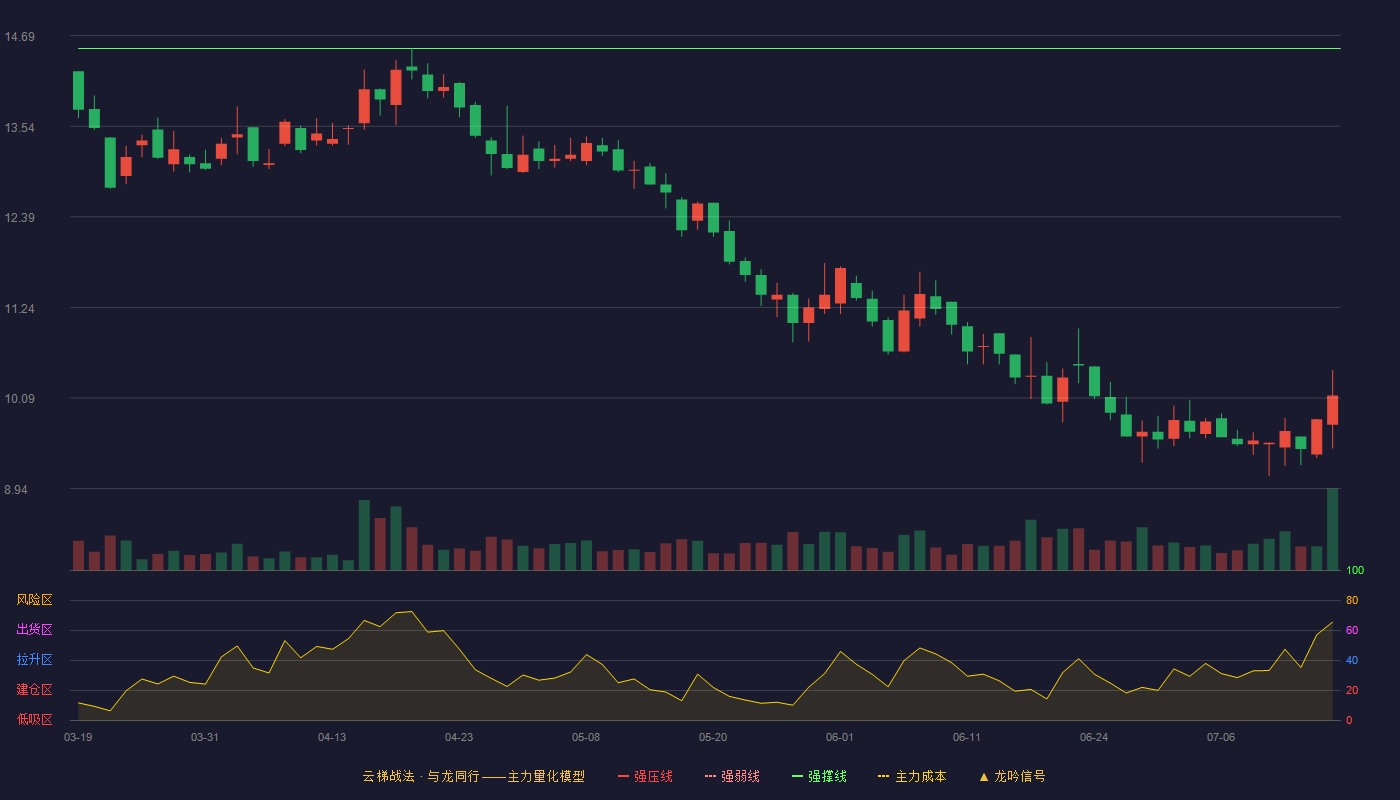Screen dimensions: 1400x800
Task: Click the green horizontal support line at top
Action: [709, 48]
